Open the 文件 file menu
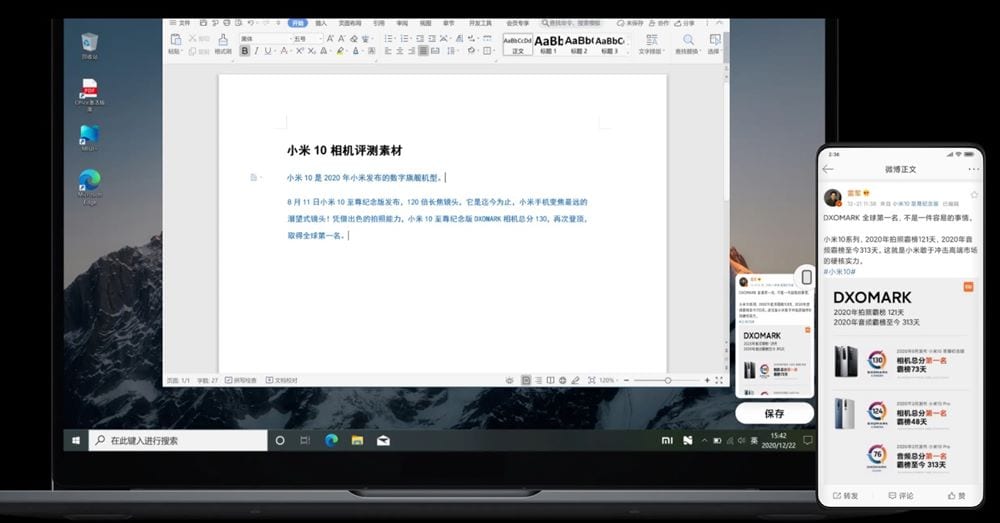The image size is (1000, 523). tap(179, 23)
